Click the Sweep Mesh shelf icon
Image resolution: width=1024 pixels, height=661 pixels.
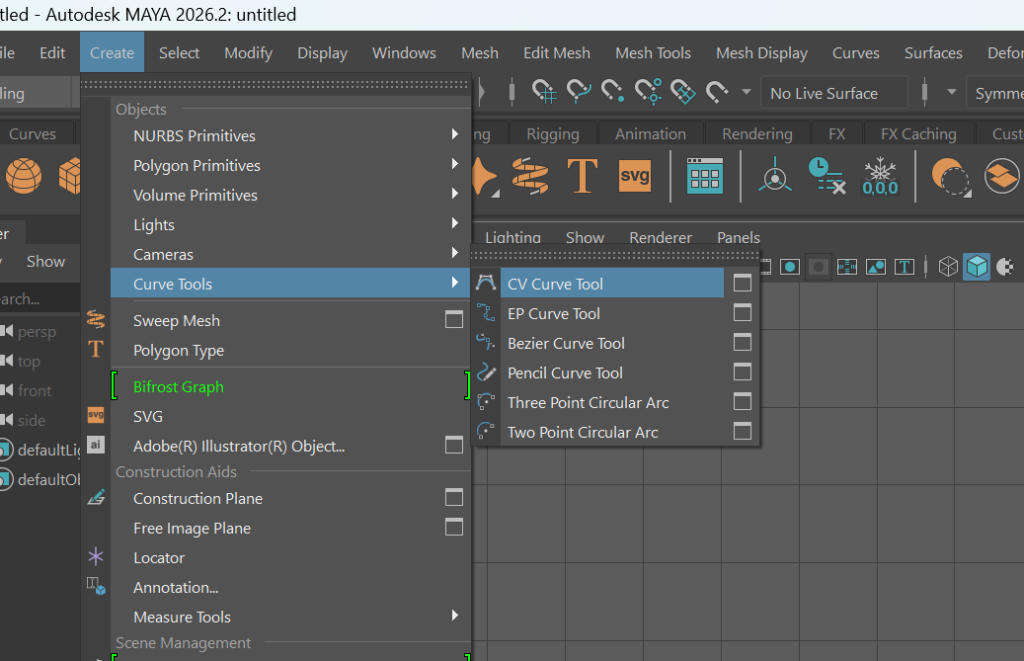point(530,177)
